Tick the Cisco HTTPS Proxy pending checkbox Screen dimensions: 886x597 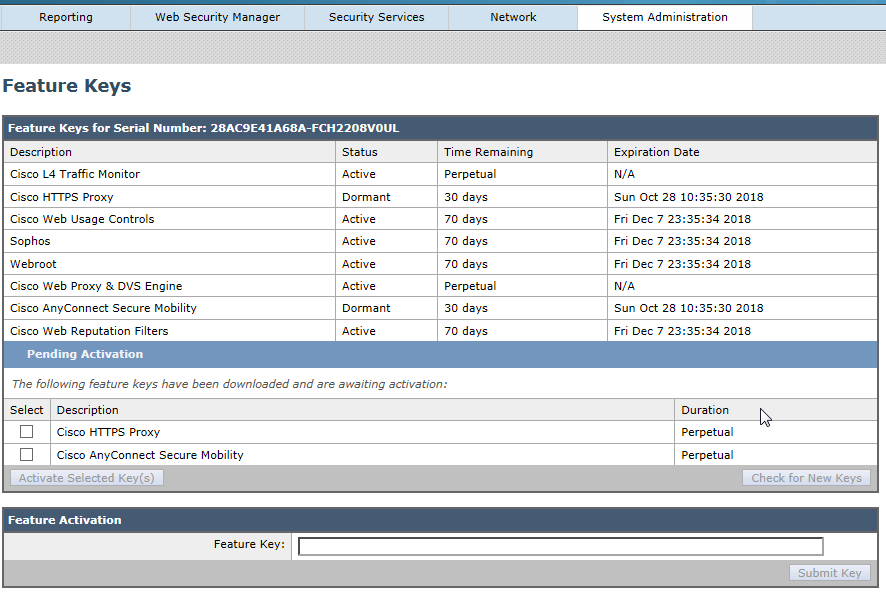[x=27, y=432]
